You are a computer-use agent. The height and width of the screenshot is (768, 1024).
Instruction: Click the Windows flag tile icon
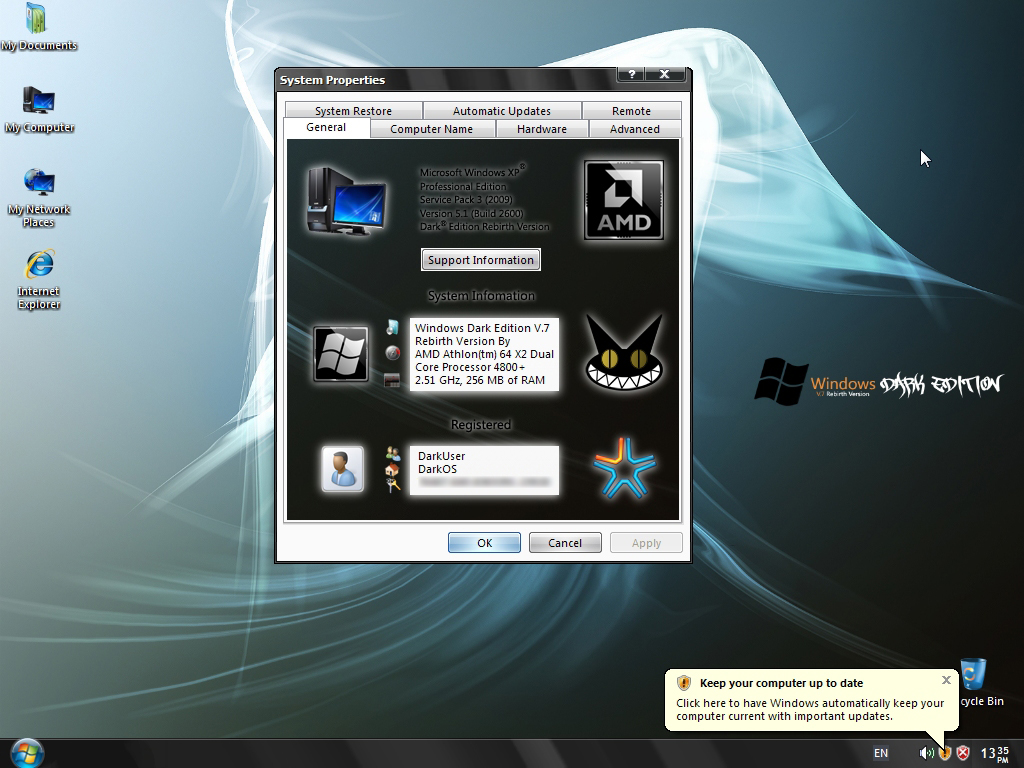[340, 353]
